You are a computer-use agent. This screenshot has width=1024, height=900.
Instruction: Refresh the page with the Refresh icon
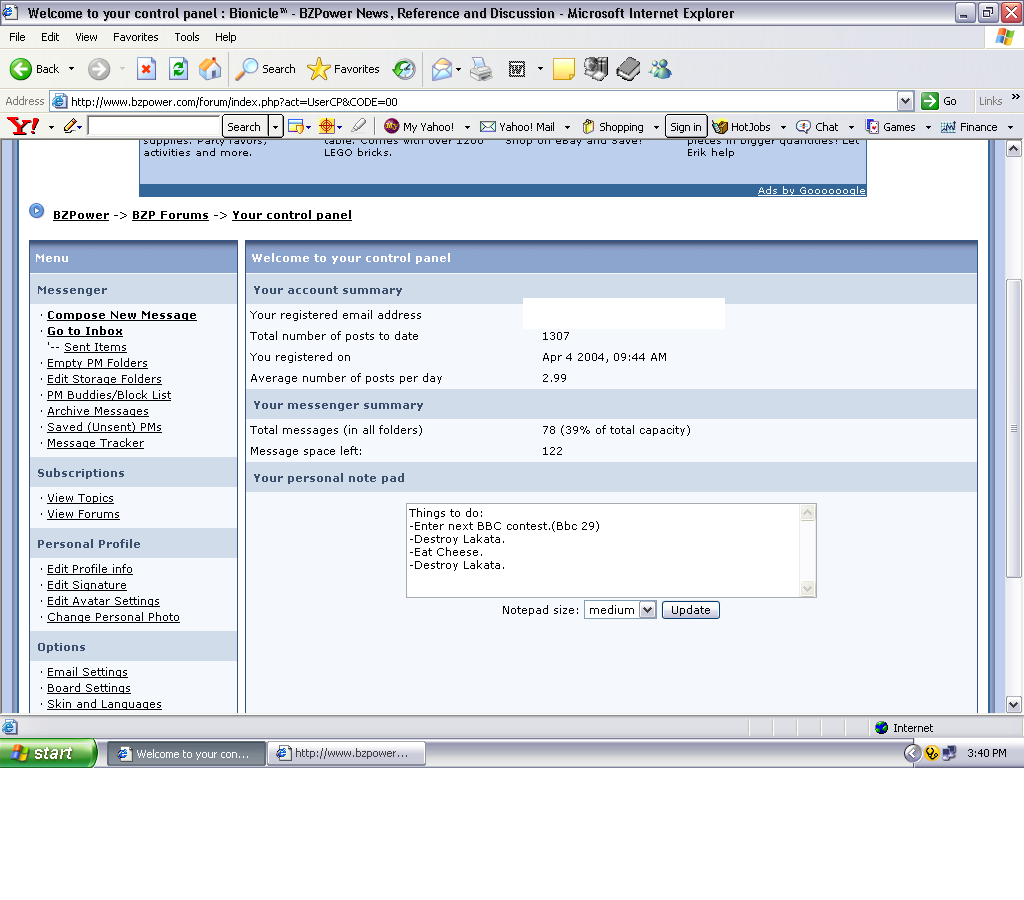[x=178, y=69]
